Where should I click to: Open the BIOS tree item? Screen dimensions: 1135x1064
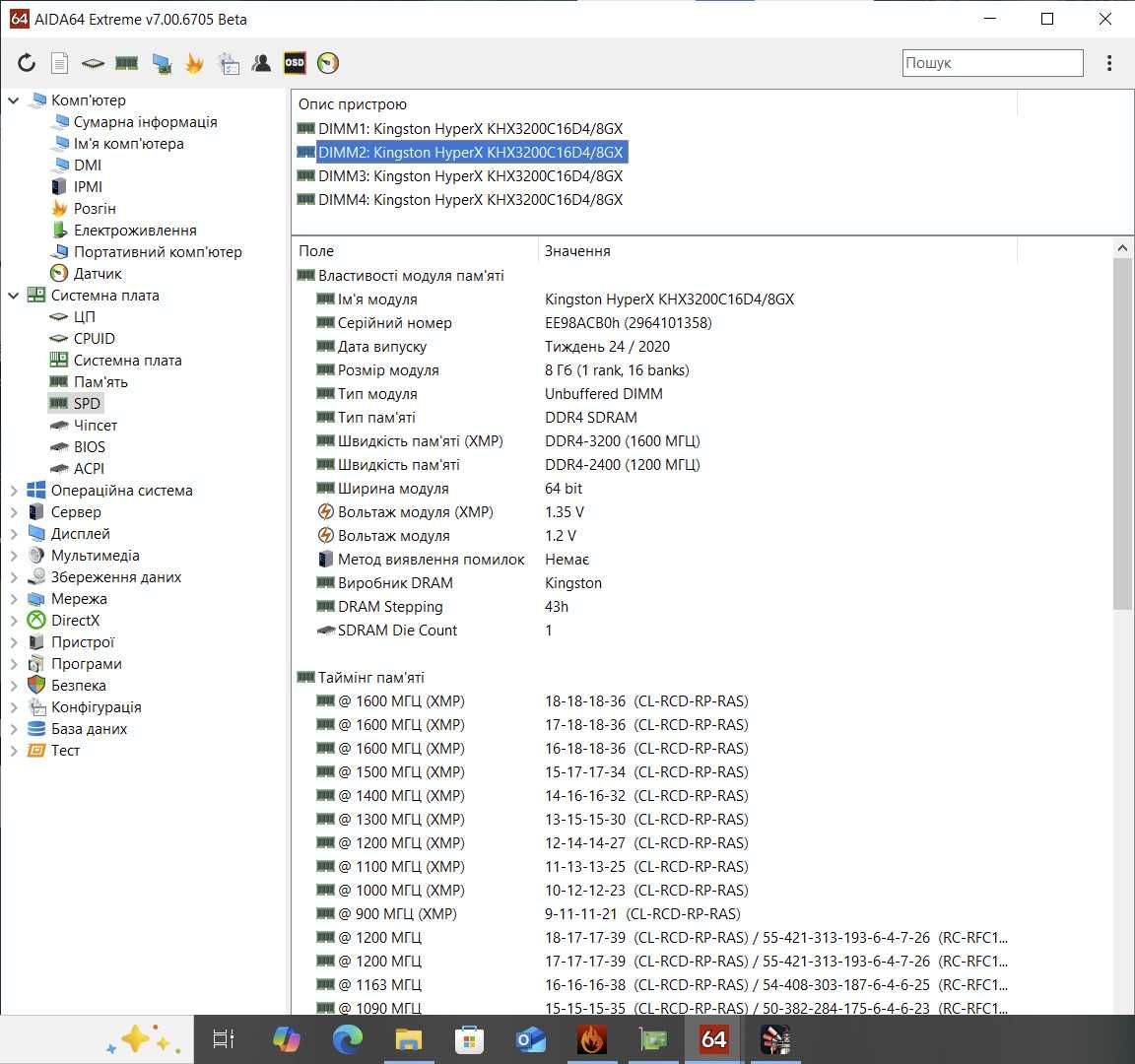click(89, 447)
